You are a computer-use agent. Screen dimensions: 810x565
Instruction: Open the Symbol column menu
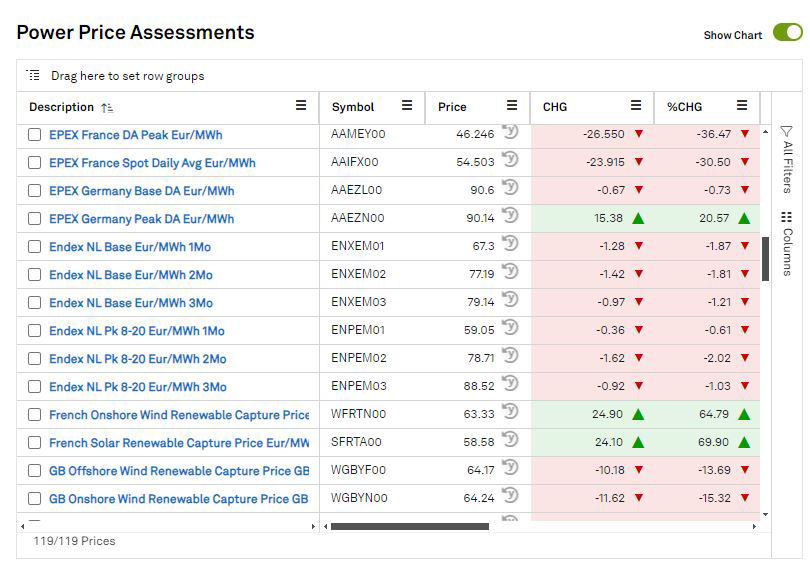pyautogui.click(x=407, y=106)
